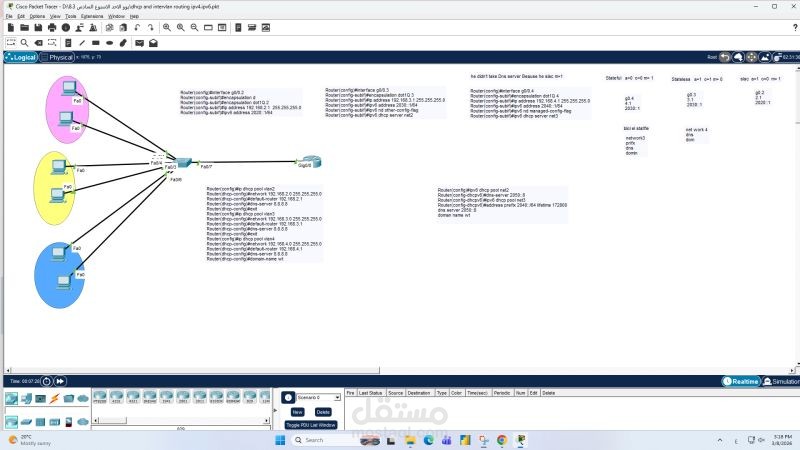Show hidden system tray icons chevron
Screen dimensions: 800x450
(719, 440)
